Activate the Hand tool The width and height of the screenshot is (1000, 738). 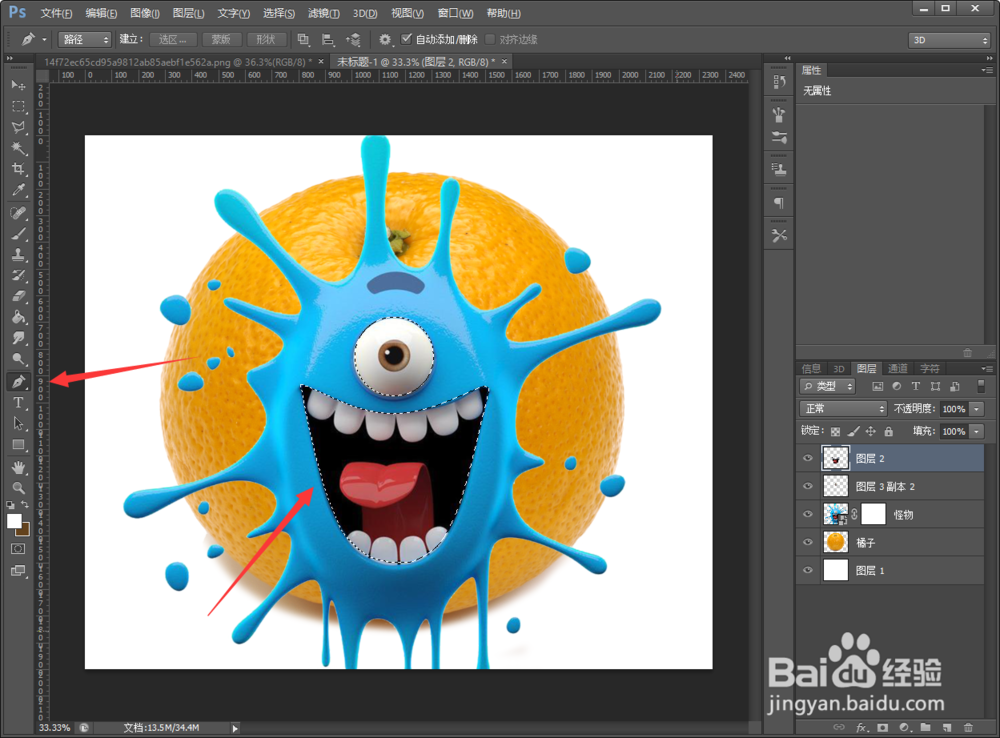(18, 467)
